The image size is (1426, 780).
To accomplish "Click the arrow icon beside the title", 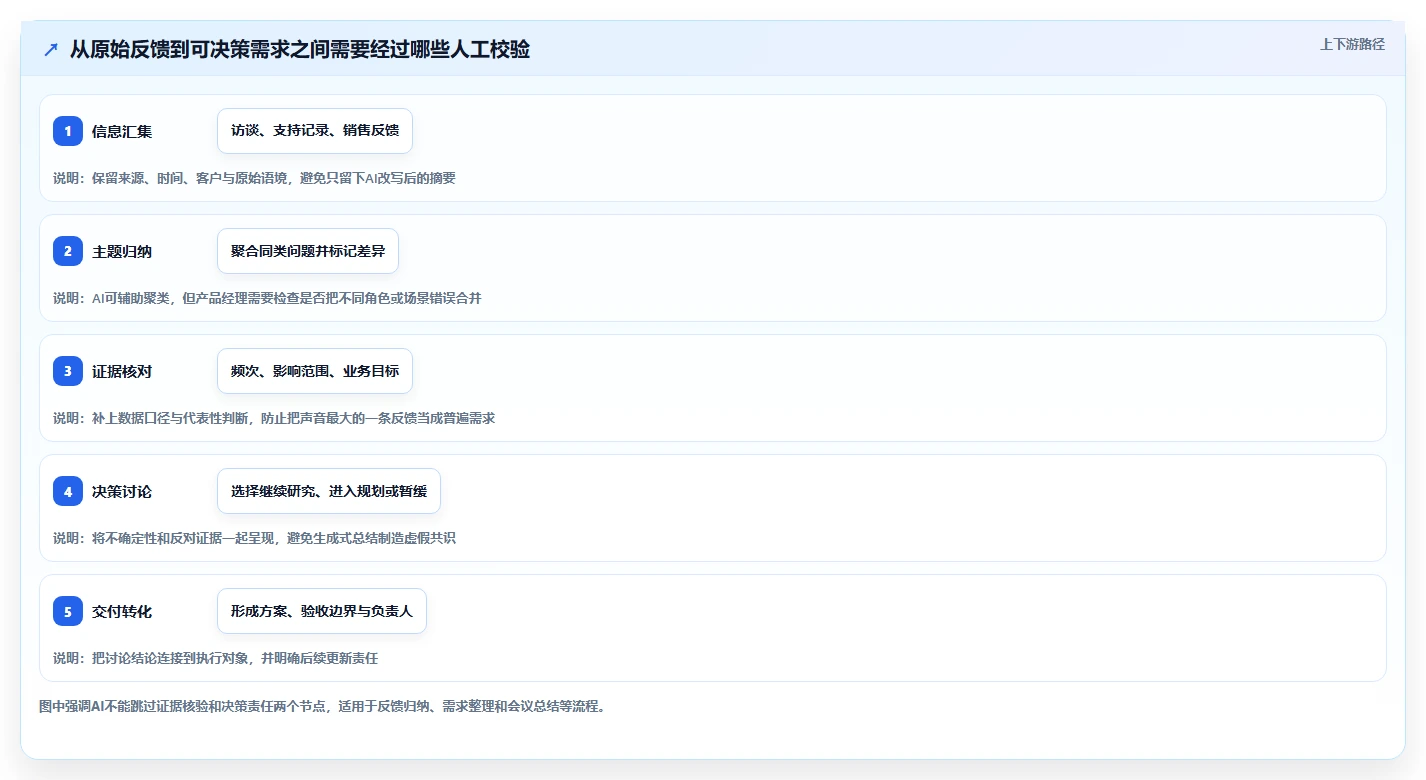I will coord(51,49).
